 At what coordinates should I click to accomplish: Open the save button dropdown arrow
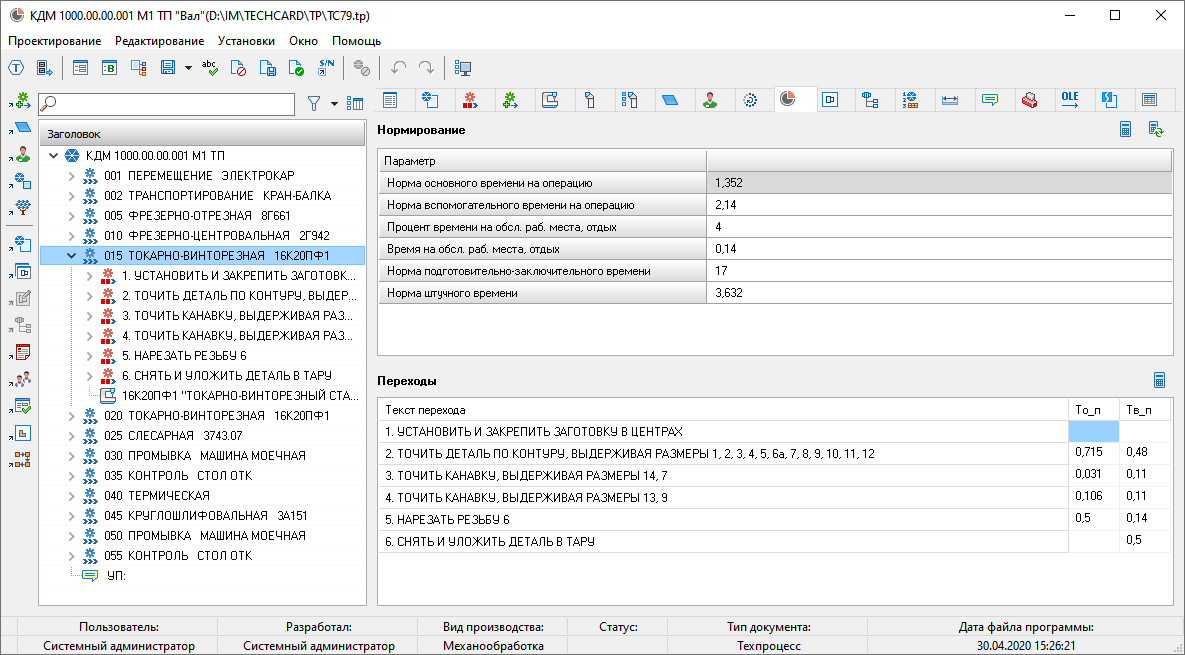pyautogui.click(x=188, y=68)
